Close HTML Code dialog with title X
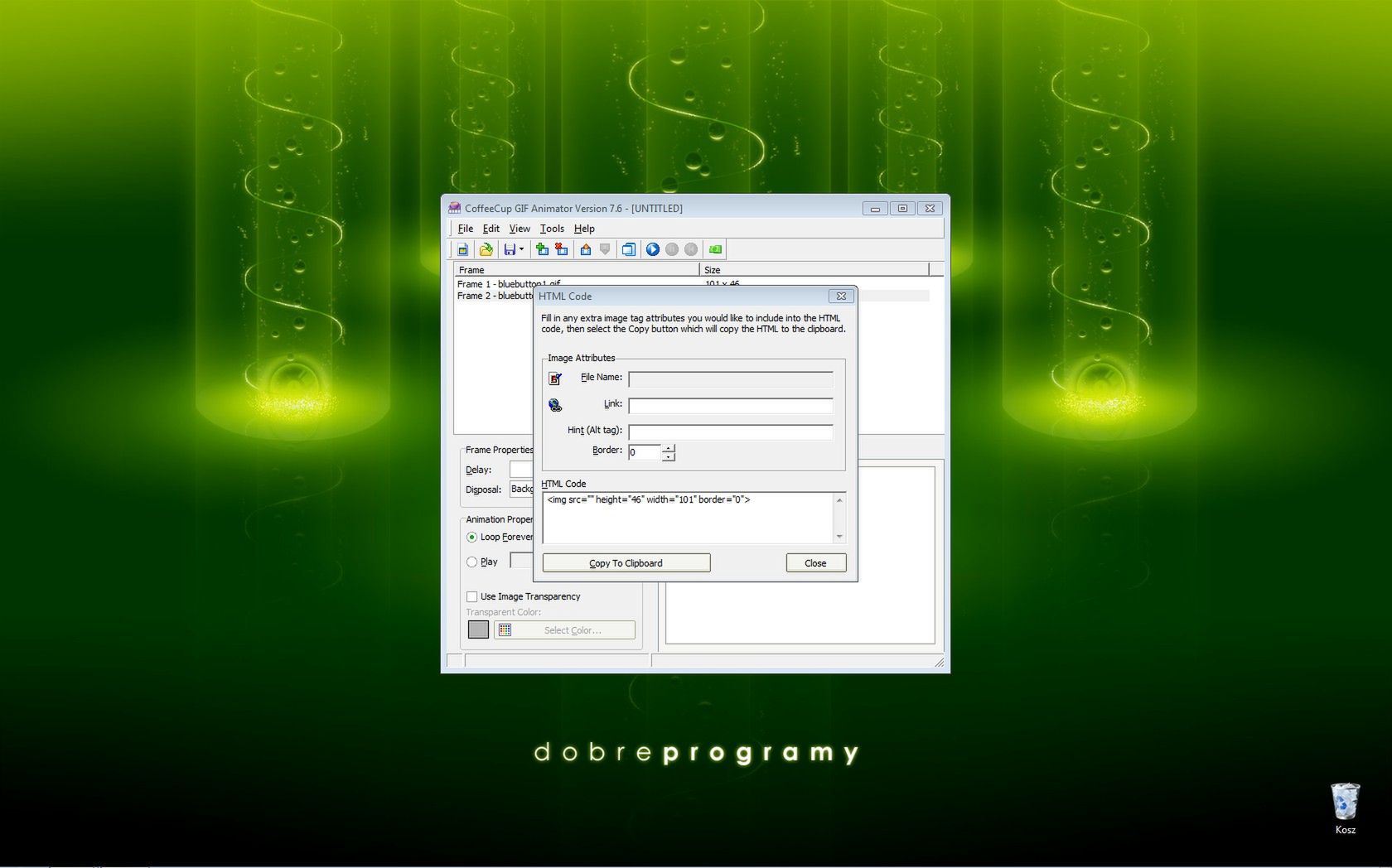This screenshot has width=1392, height=868. point(841,296)
